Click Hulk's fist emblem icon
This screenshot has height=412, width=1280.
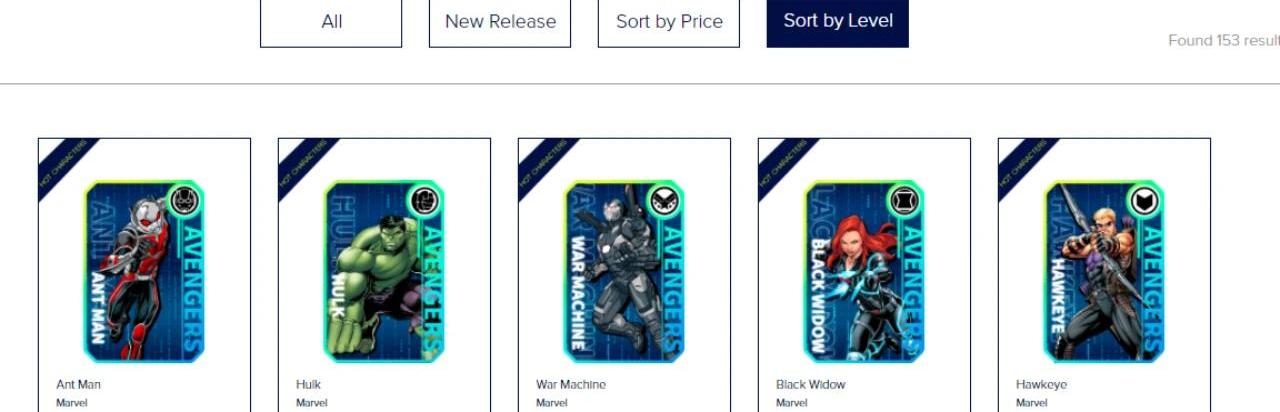pos(424,201)
